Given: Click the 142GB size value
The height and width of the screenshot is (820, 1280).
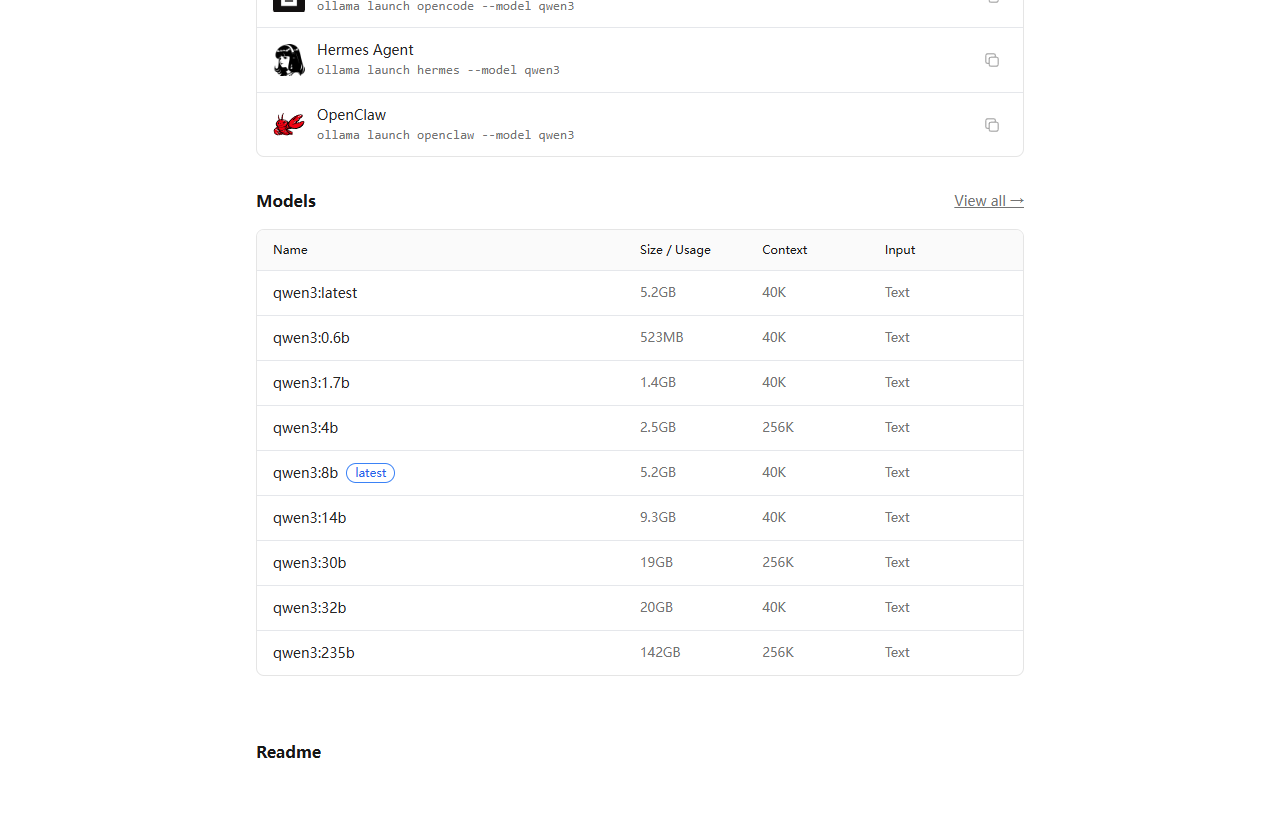Looking at the screenshot, I should pos(660,653).
